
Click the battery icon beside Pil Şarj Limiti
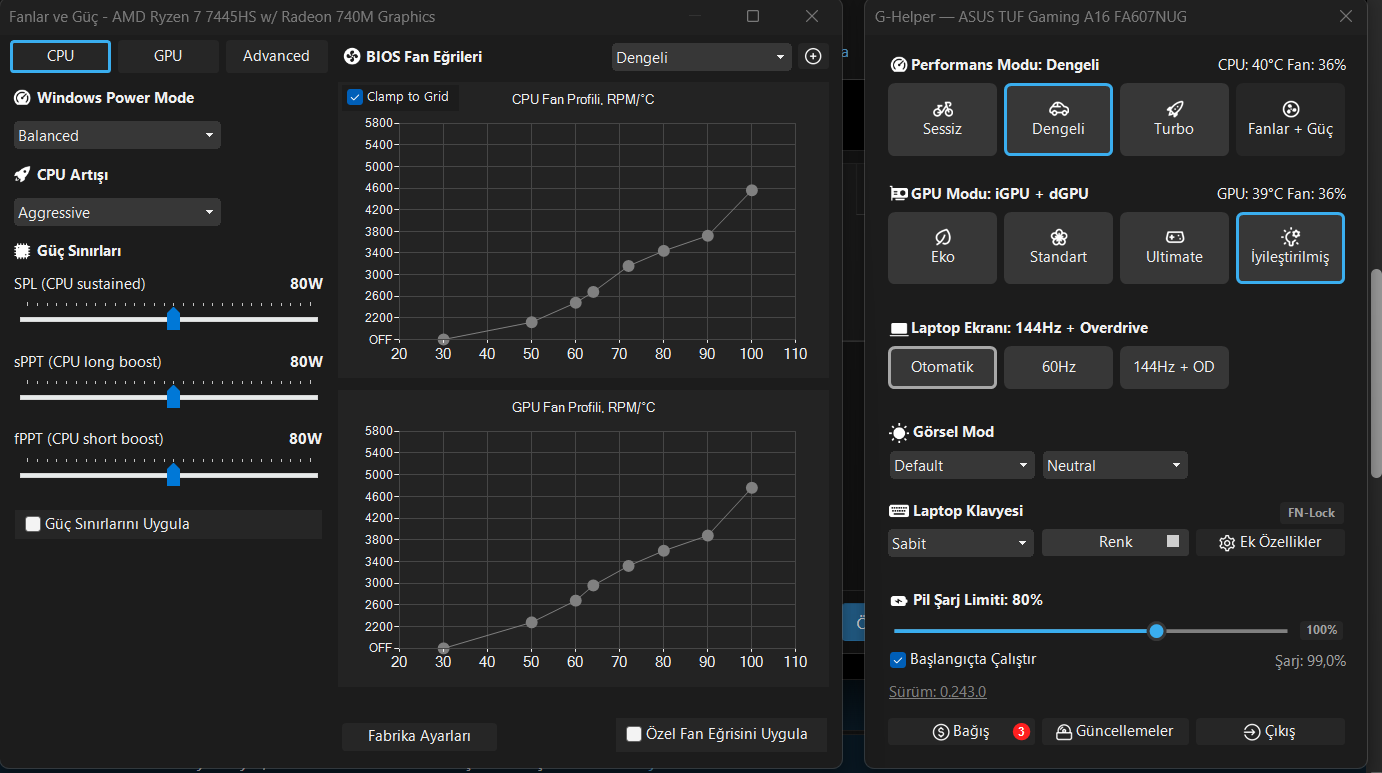coord(899,600)
